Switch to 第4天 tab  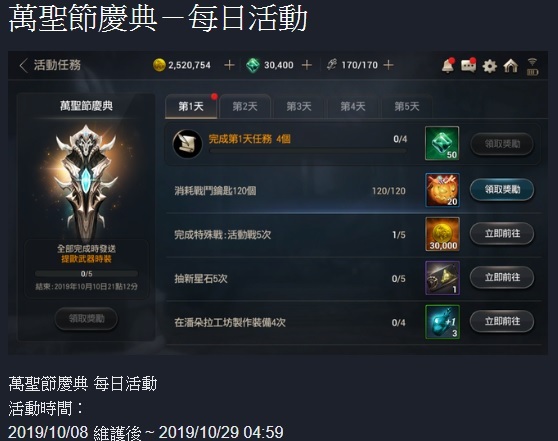pyautogui.click(x=353, y=106)
